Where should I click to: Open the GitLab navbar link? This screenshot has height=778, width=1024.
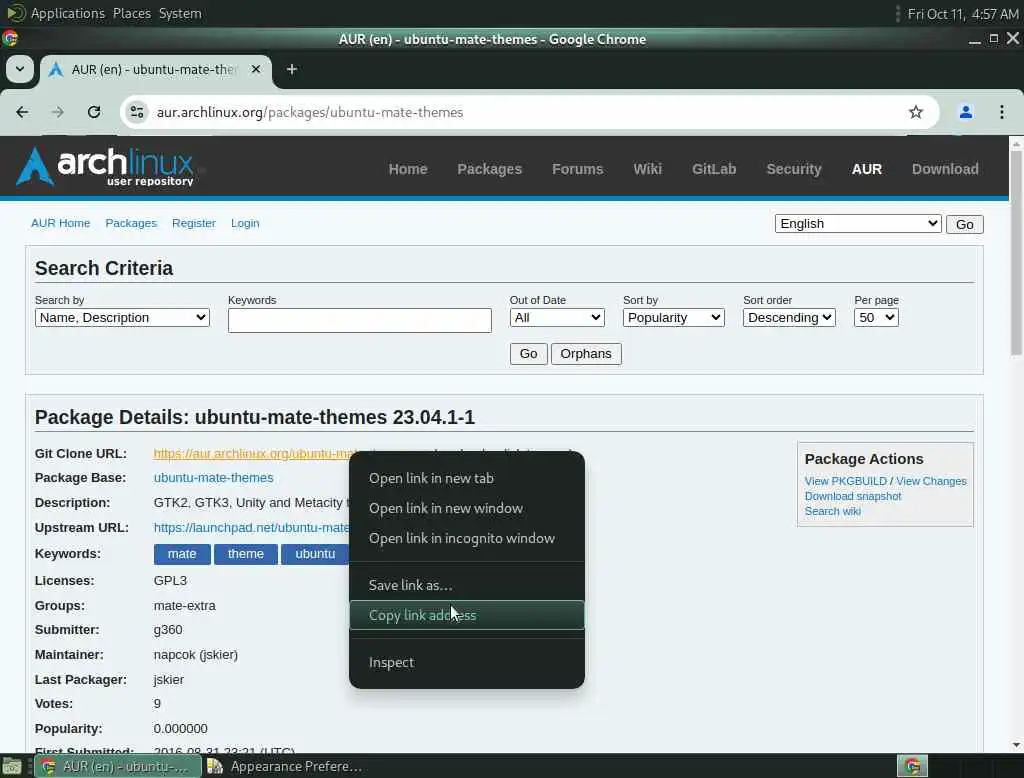[x=714, y=169]
